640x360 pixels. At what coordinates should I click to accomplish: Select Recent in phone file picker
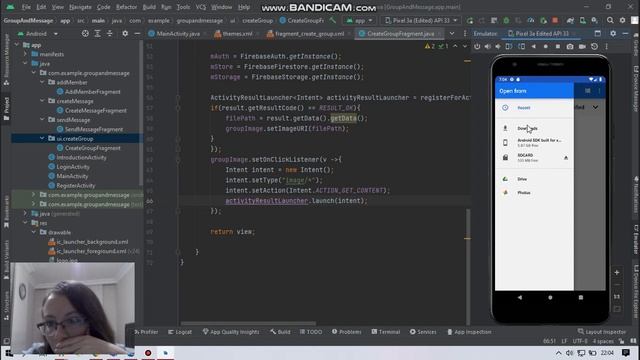click(x=534, y=108)
